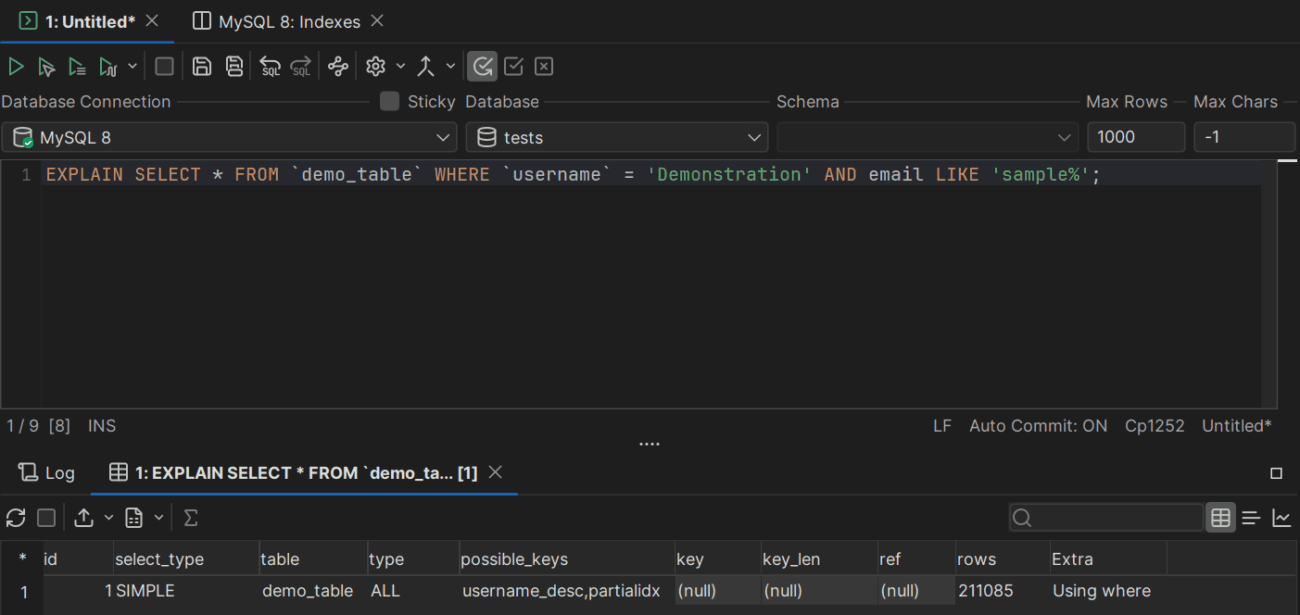Expand the Schema dropdown
The image size is (1300, 615).
[1063, 137]
